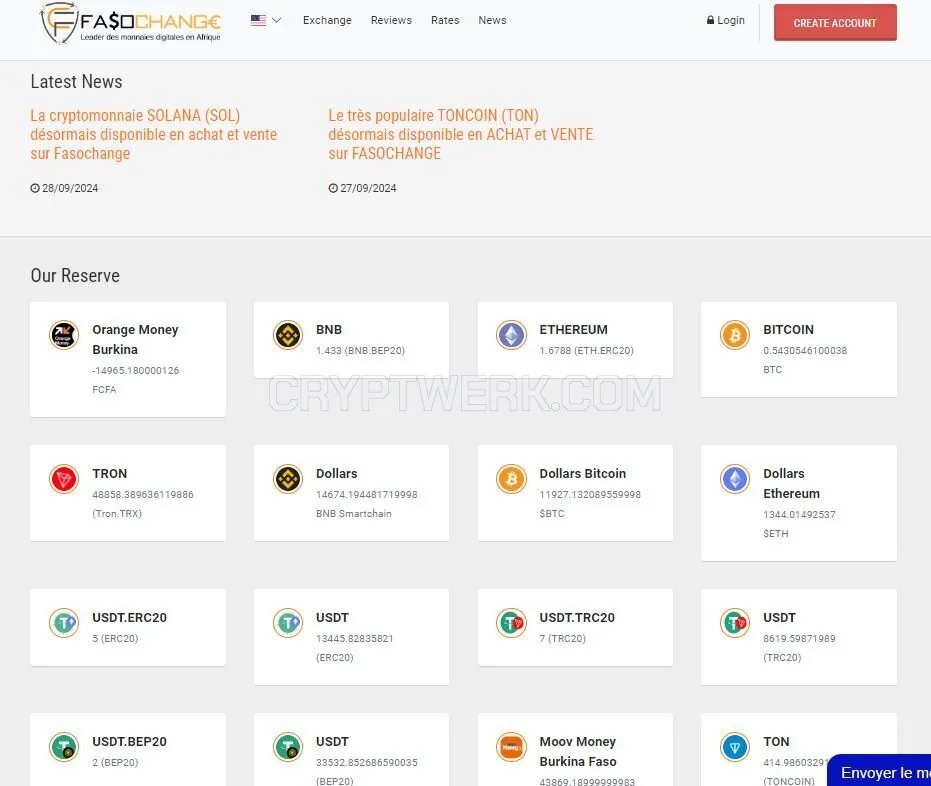The width and height of the screenshot is (931, 786).
Task: Click the value 14674.194481719998
Action: (x=367, y=495)
